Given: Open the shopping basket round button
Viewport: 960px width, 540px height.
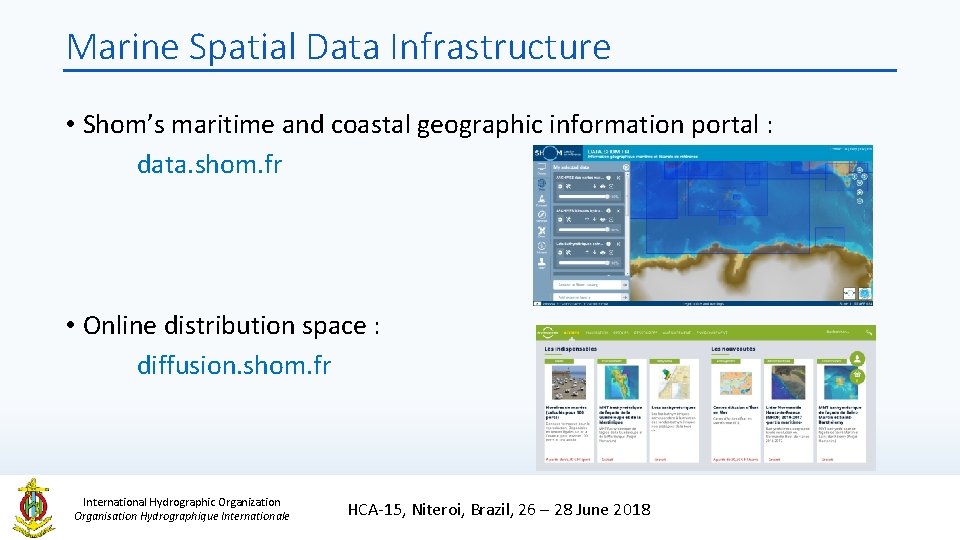Looking at the screenshot, I should point(857,376).
